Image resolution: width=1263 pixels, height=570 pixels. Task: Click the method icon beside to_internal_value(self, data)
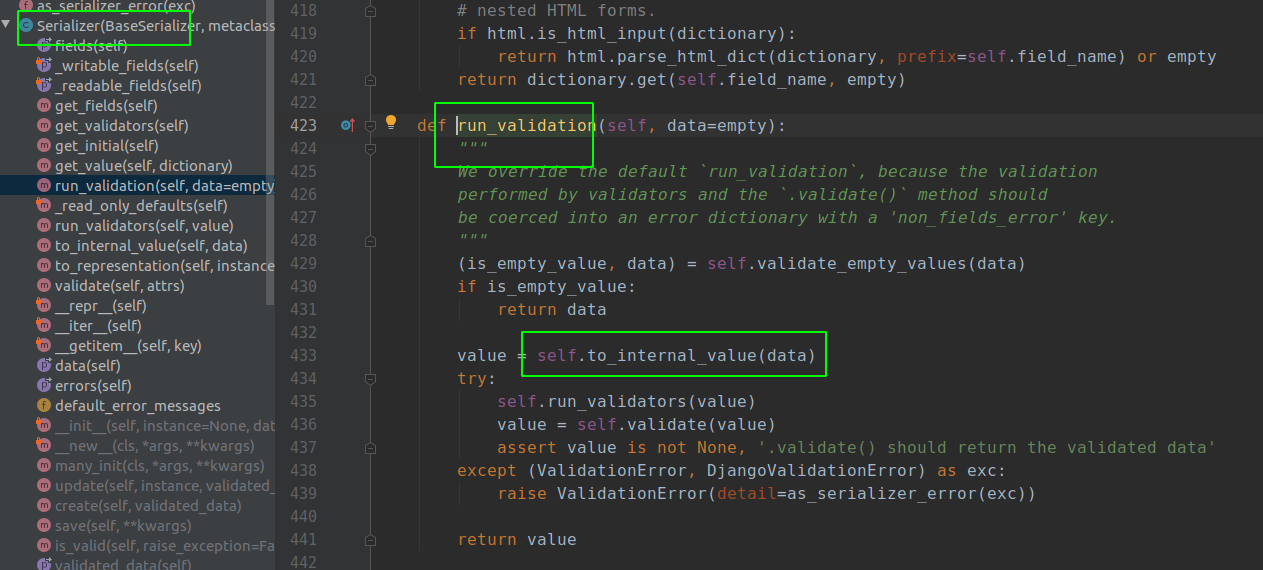pos(44,246)
